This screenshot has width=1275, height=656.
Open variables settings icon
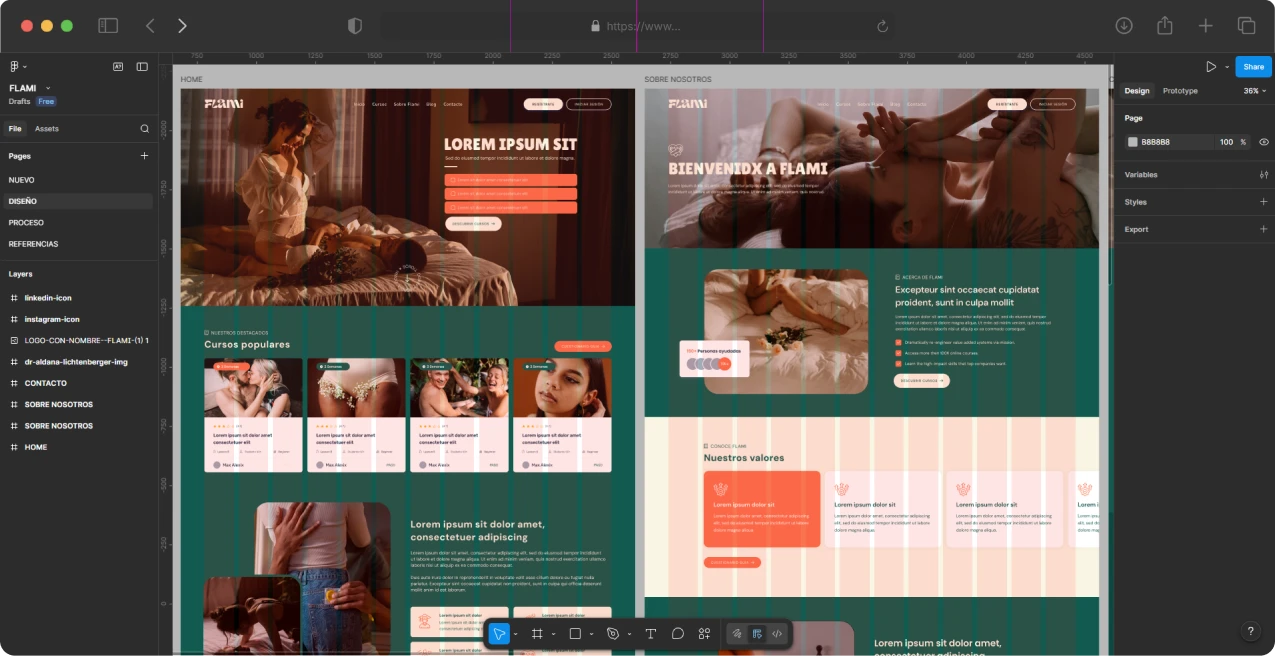click(1263, 175)
